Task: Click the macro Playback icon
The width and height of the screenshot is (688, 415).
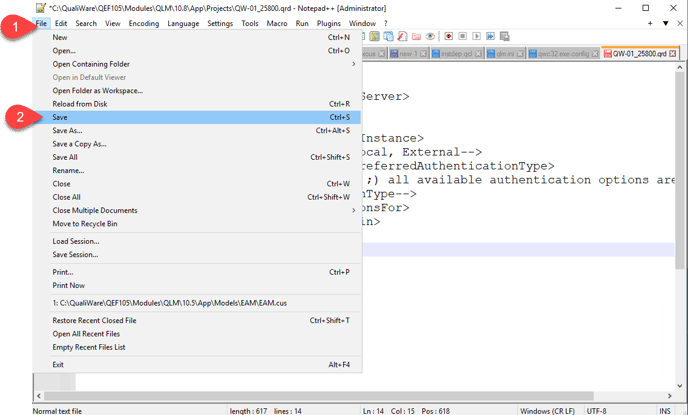Action: (477, 36)
